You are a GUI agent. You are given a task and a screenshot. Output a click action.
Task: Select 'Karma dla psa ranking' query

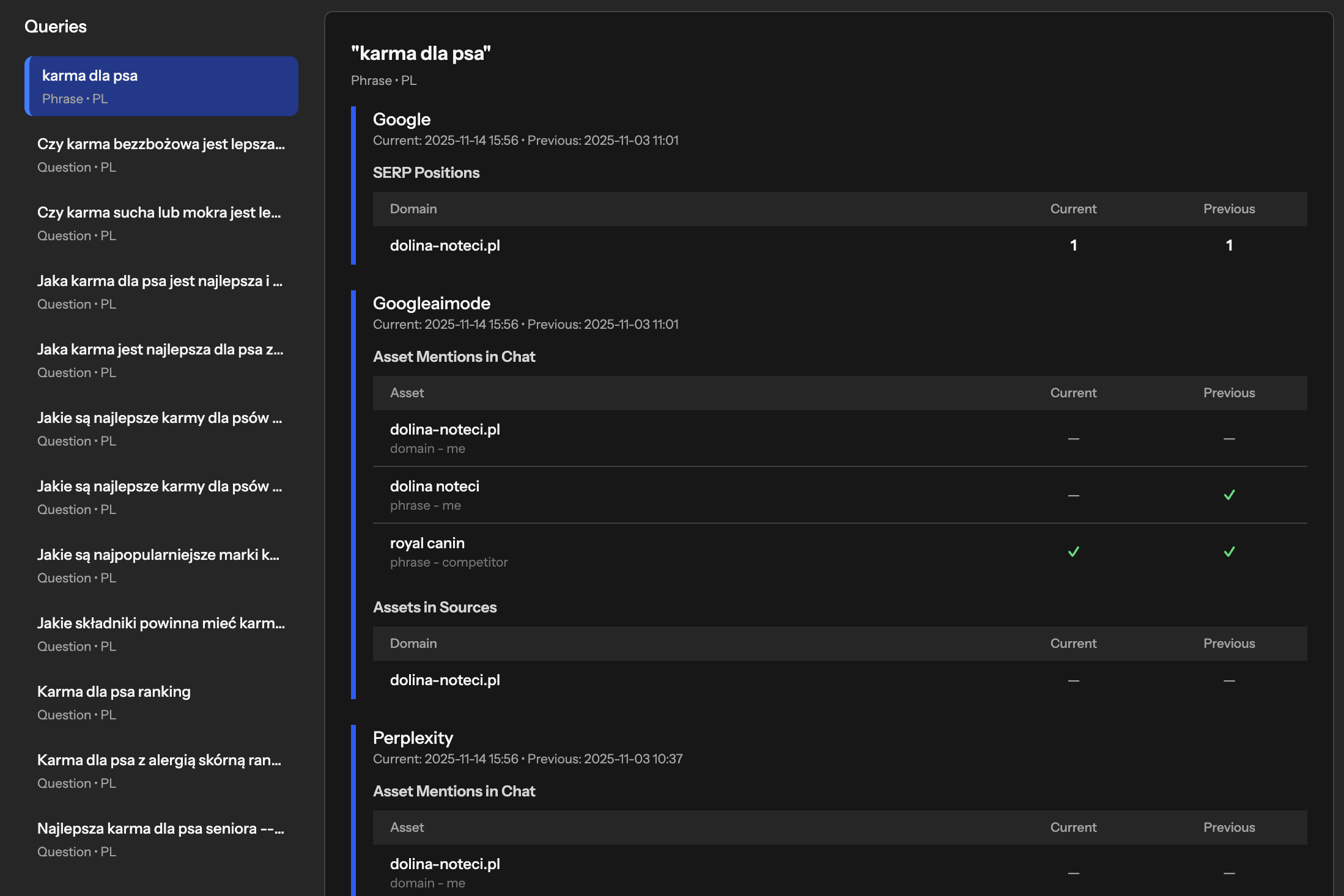pyautogui.click(x=161, y=702)
